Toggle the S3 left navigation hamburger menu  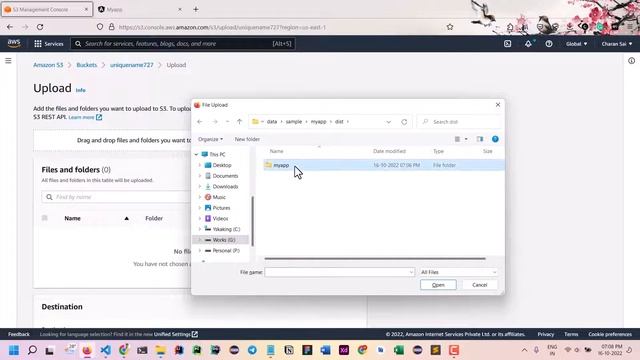point(8,61)
